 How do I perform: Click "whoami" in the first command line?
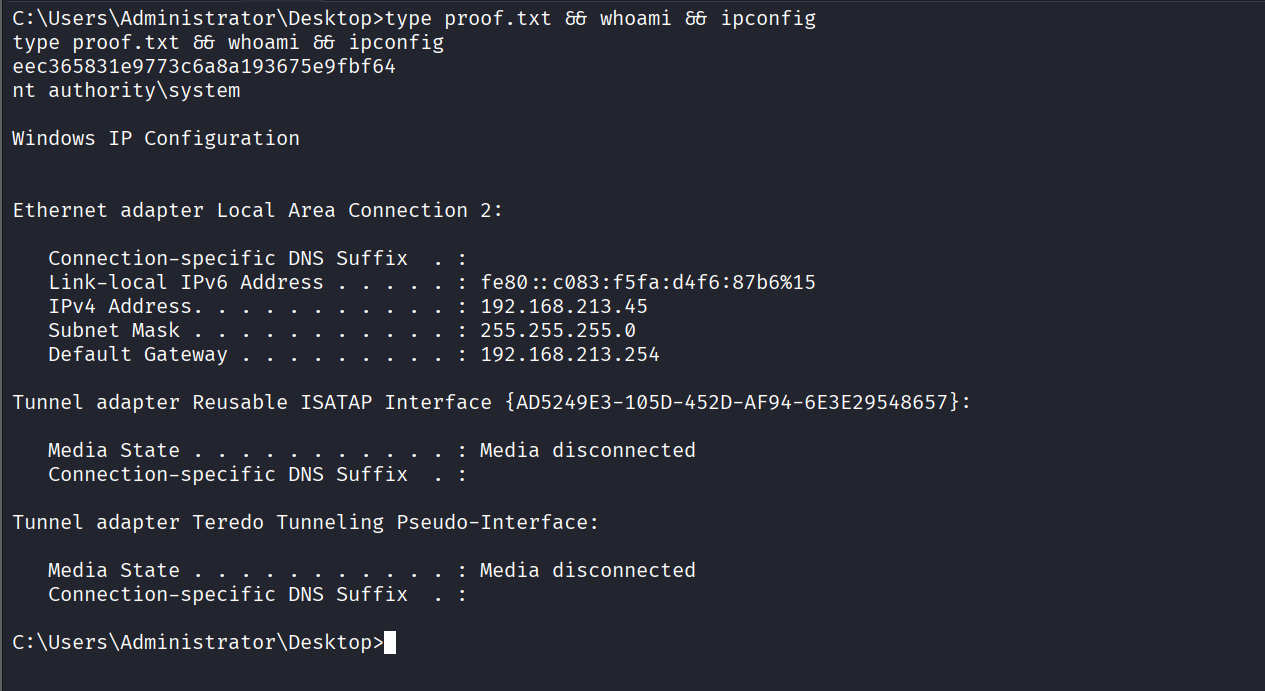[636, 19]
